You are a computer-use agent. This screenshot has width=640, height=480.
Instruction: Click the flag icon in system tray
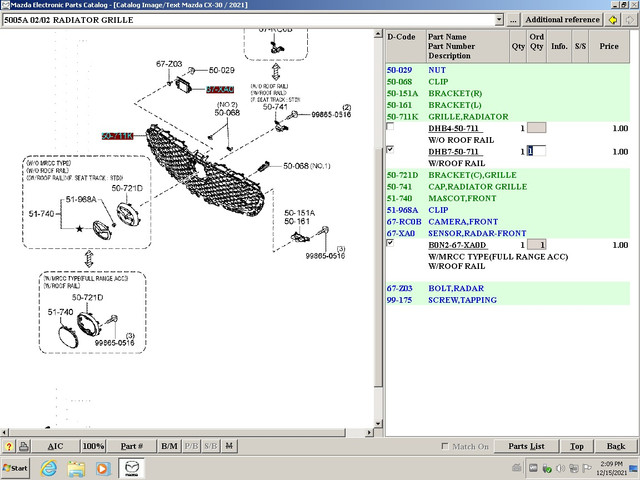[x=587, y=468]
